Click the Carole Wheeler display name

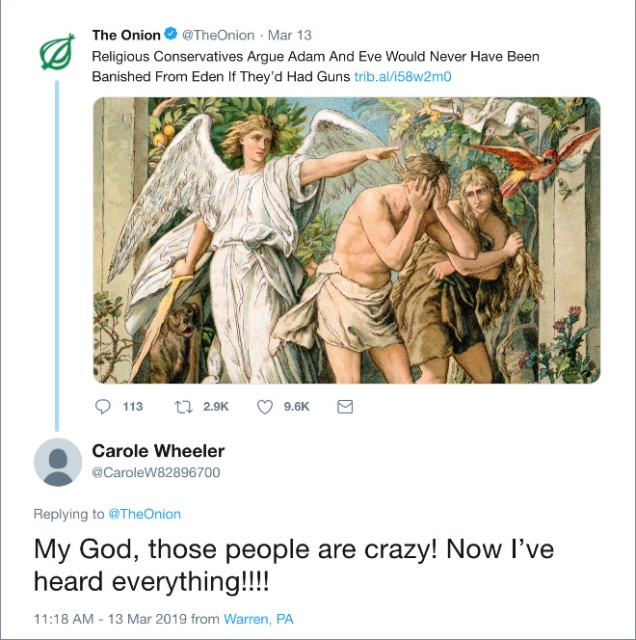158,451
